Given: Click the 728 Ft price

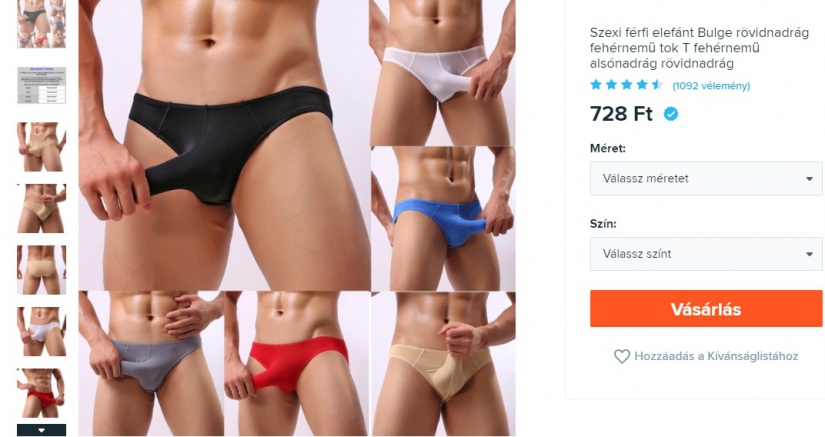Looking at the screenshot, I should click(x=621, y=114).
